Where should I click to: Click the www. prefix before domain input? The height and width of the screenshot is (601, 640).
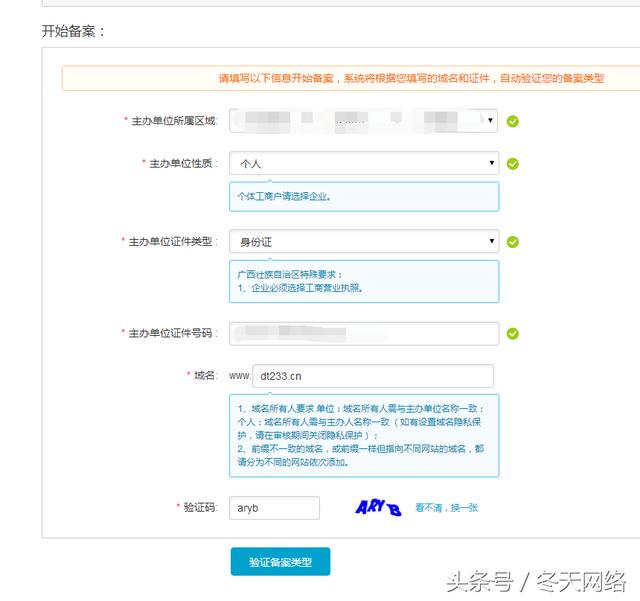(239, 376)
